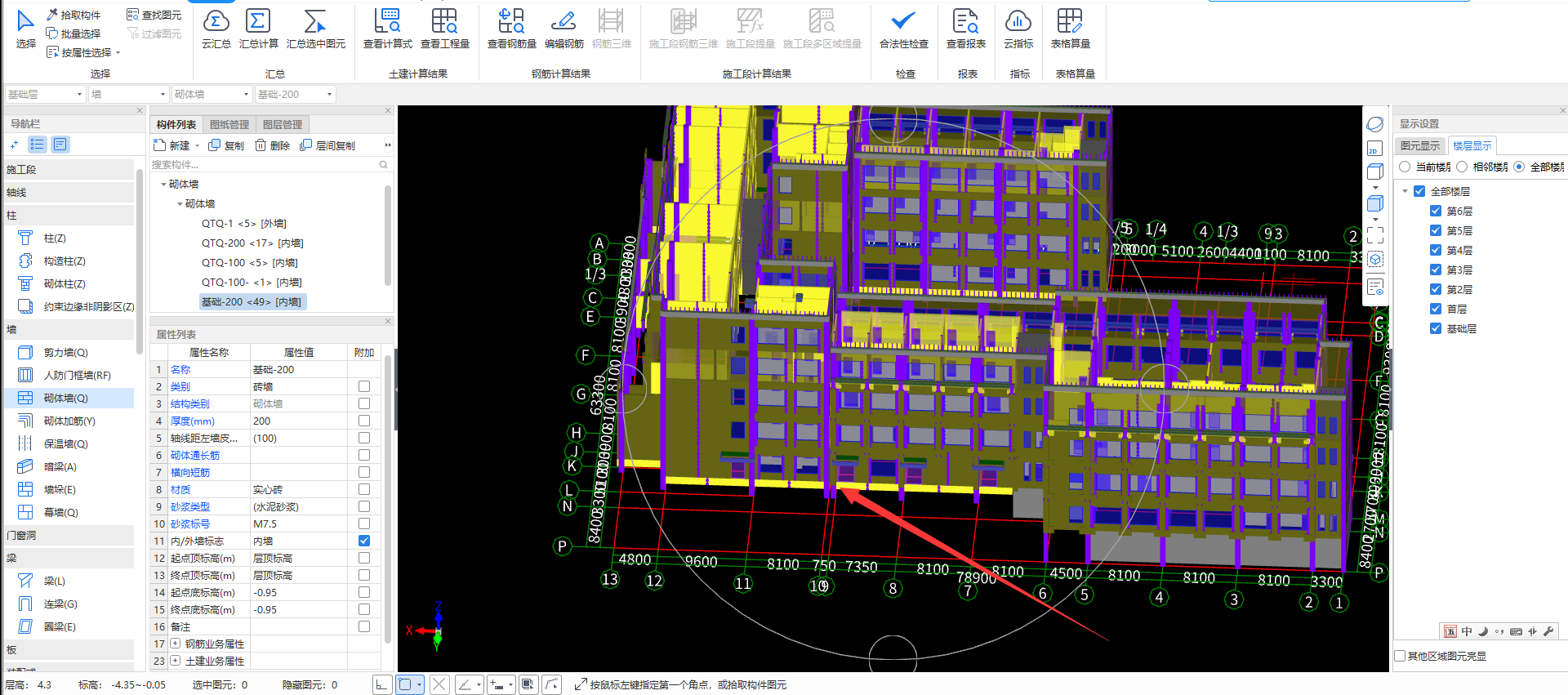Enable 其他区域图元亮显 checkbox
This screenshot has height=695, width=1568.
[x=1400, y=656]
